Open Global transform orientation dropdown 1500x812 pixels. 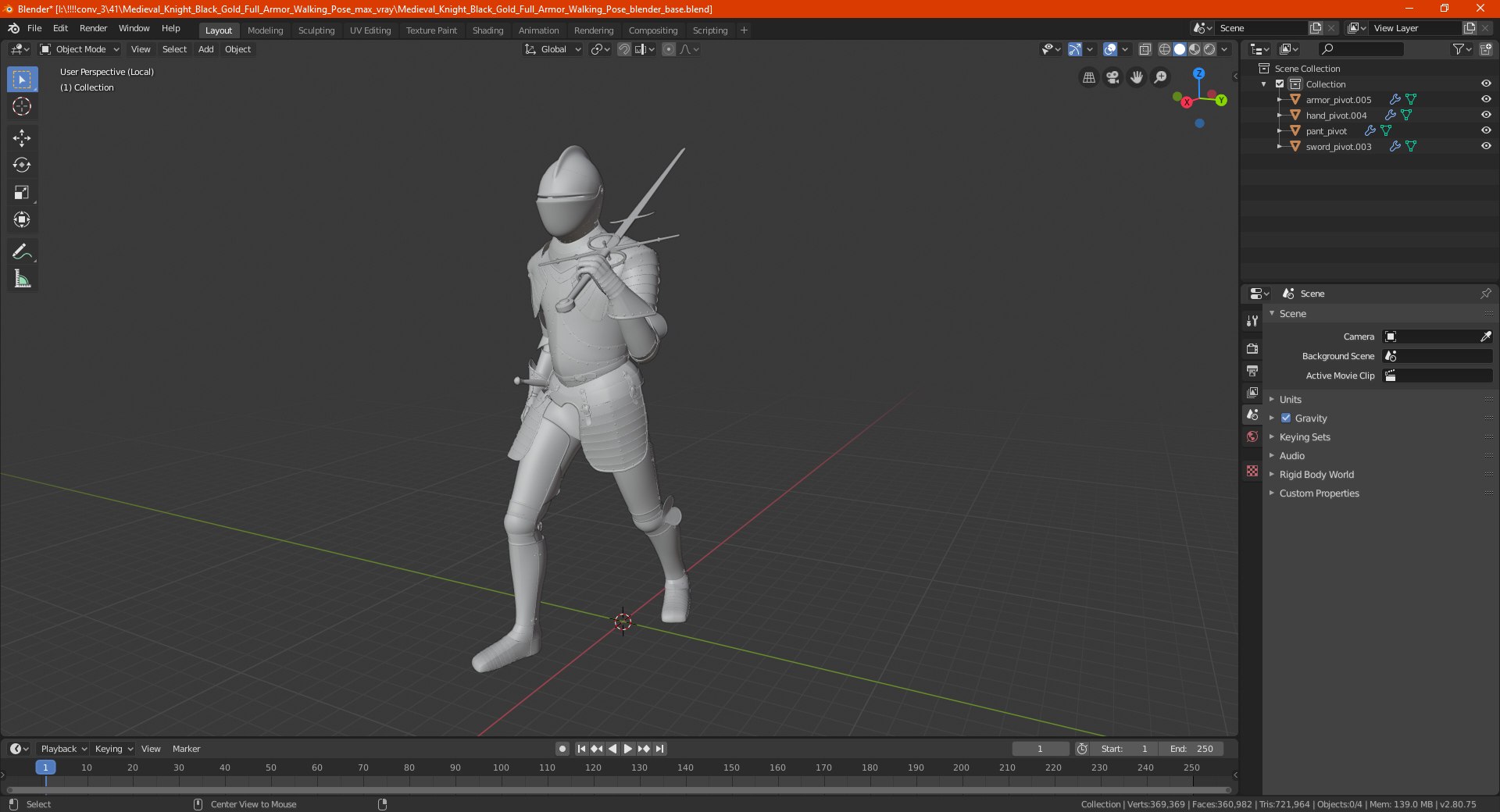click(x=553, y=49)
